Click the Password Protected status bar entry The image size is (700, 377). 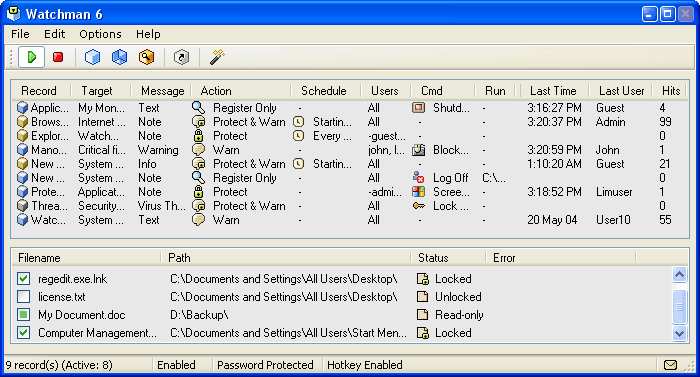265,365
